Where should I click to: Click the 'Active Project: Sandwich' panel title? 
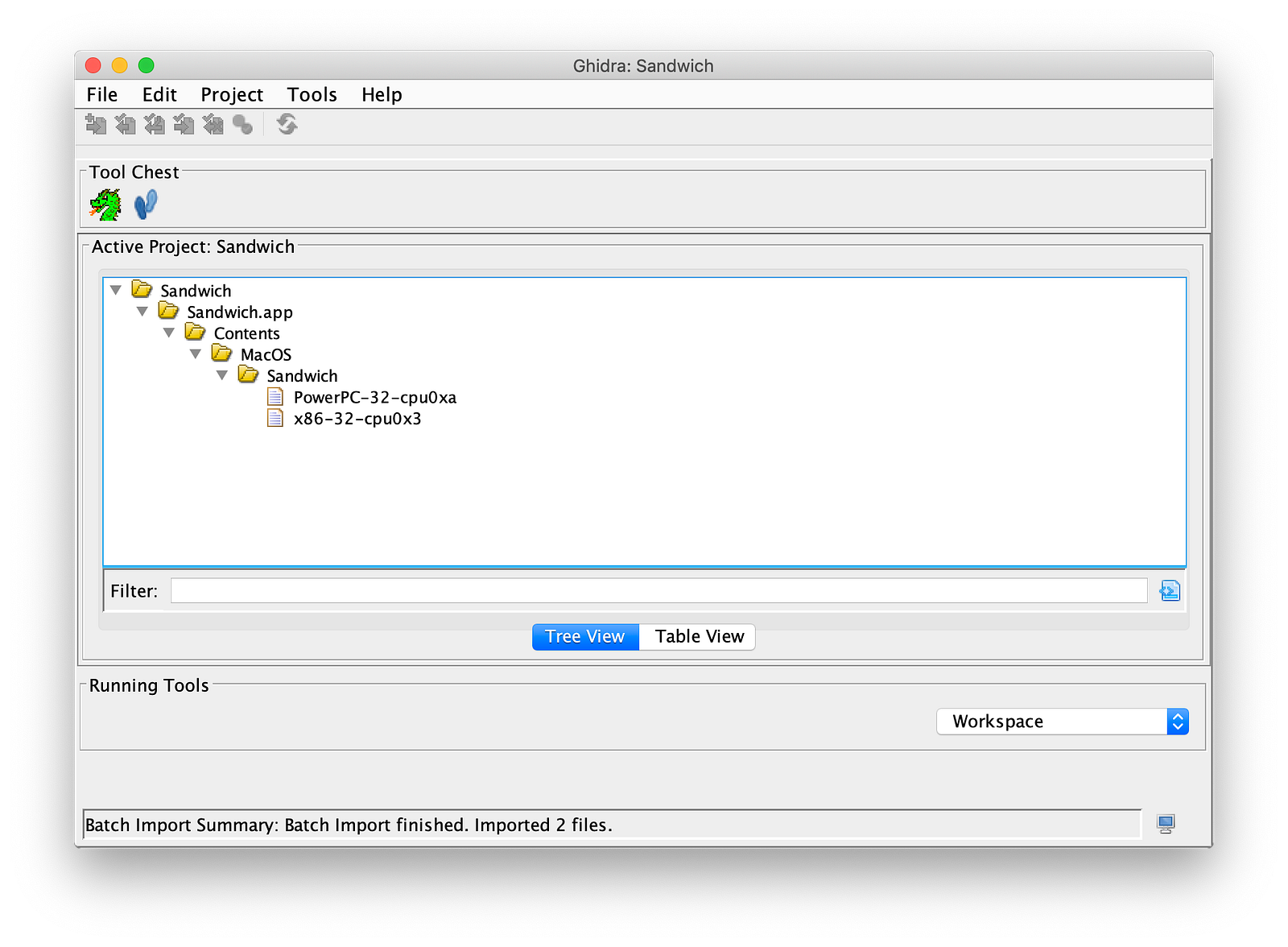(x=193, y=247)
